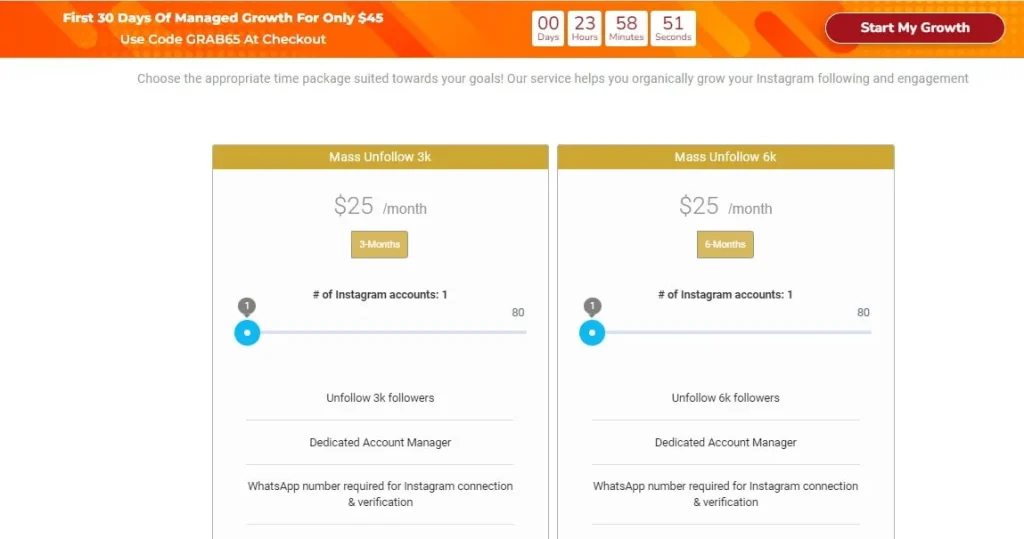The image size is (1024, 539).
Task: Select the 6-Months plan button
Action: point(725,244)
